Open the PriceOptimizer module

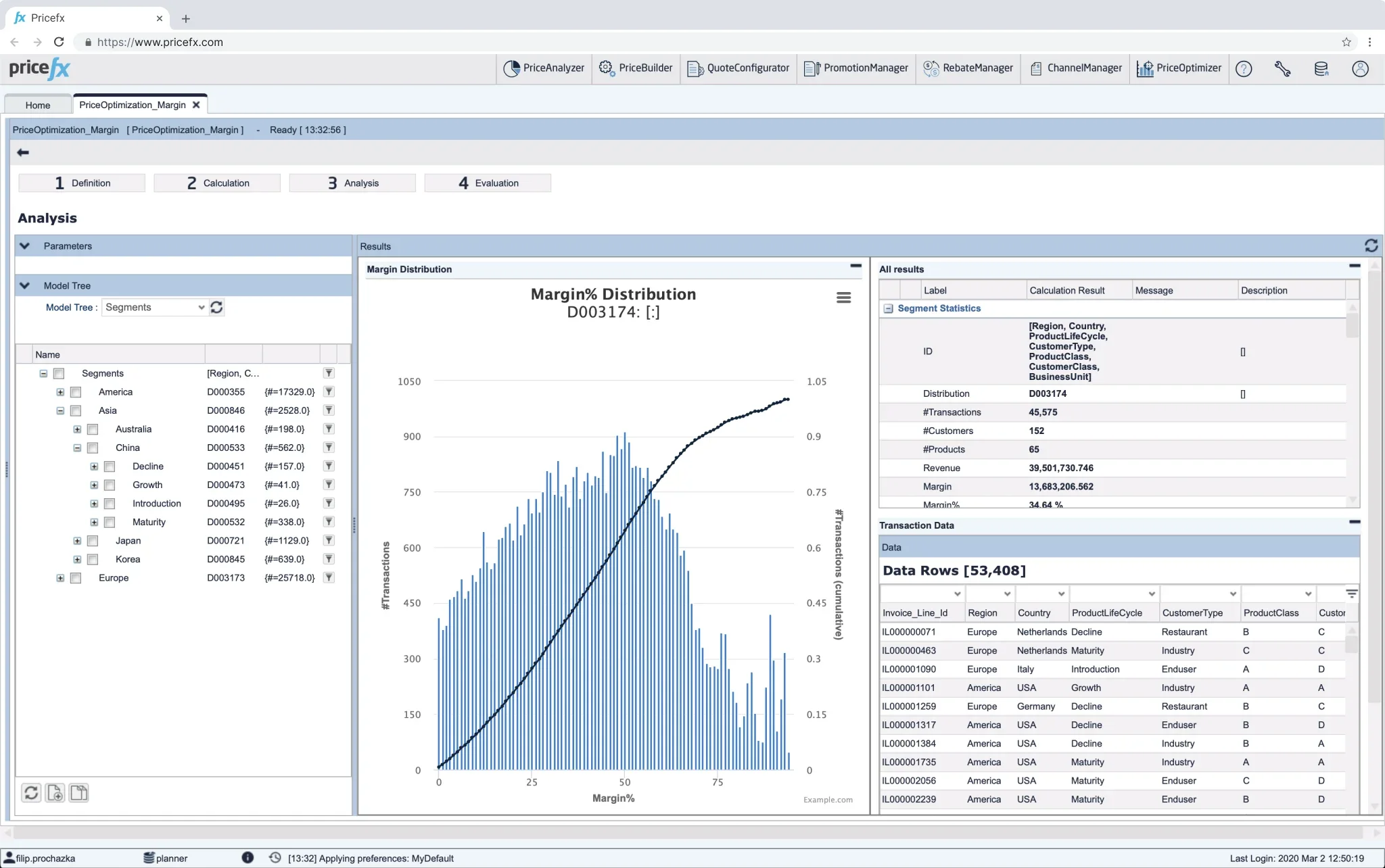click(1179, 68)
